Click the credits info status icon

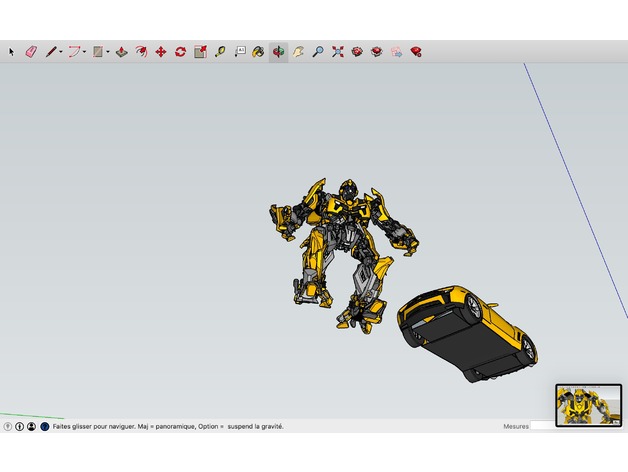tap(19, 427)
